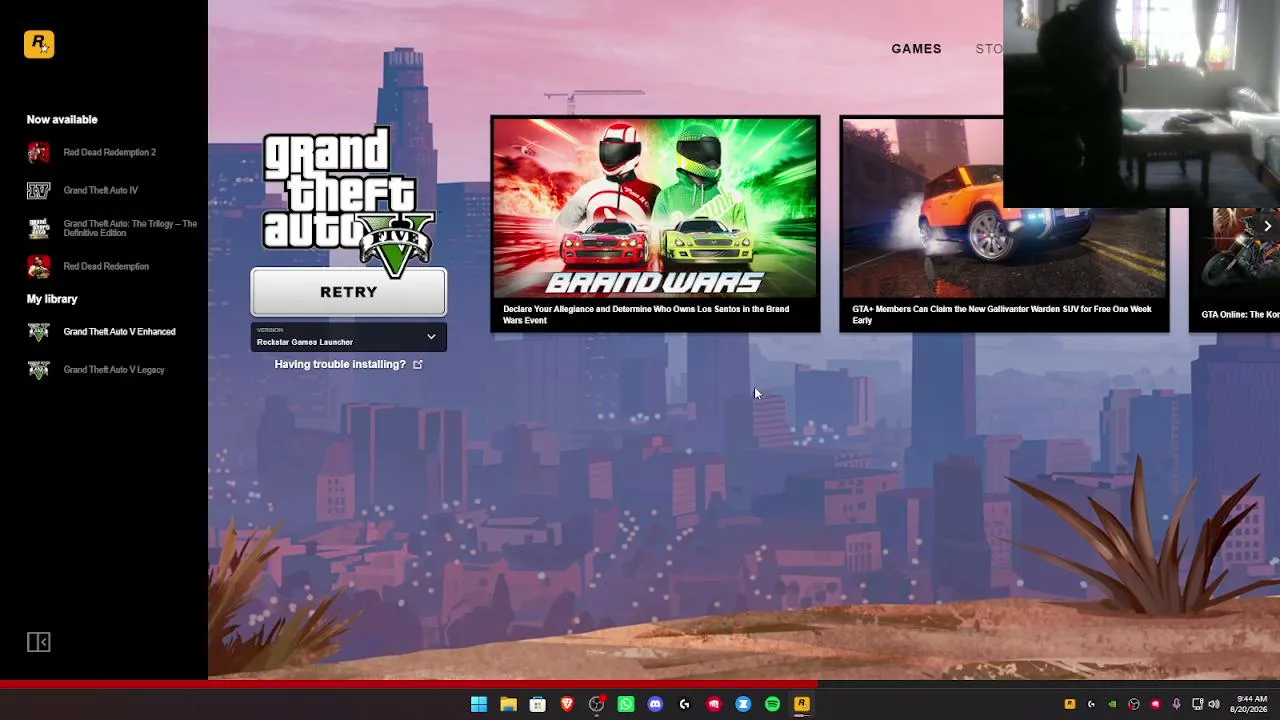Open Logitech G HUB in the taskbar
The width and height of the screenshot is (1280, 720).
point(685,704)
